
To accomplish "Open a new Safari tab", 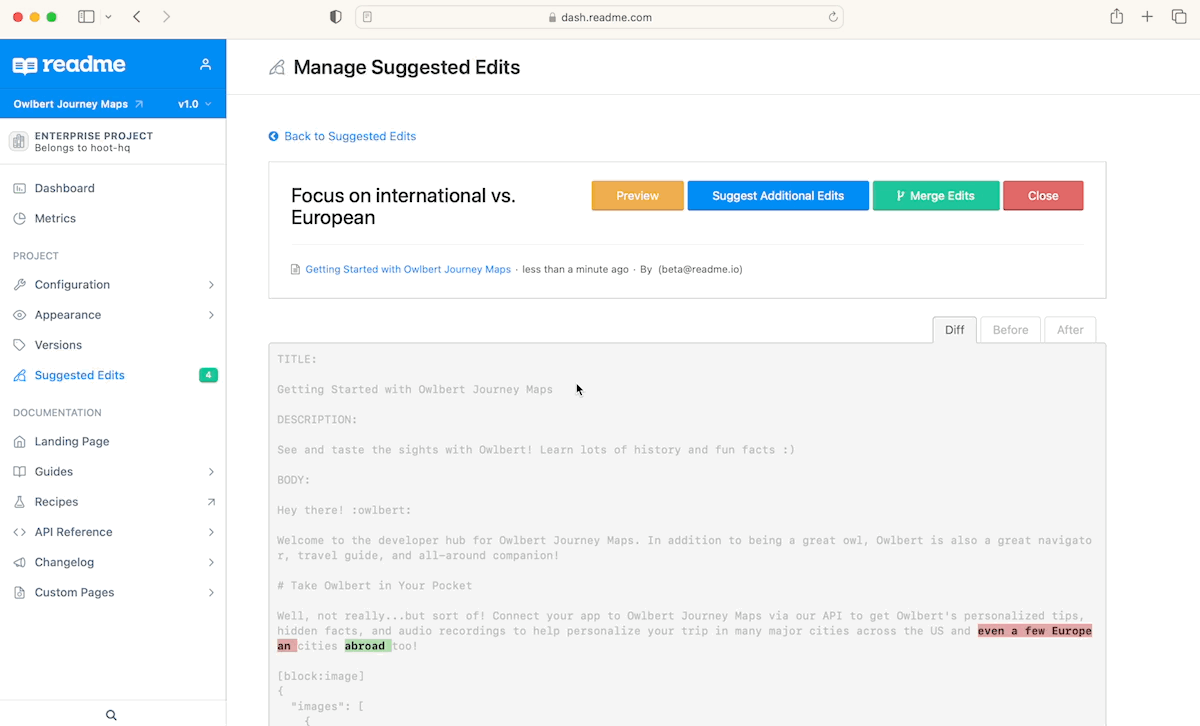I will (x=1148, y=17).
